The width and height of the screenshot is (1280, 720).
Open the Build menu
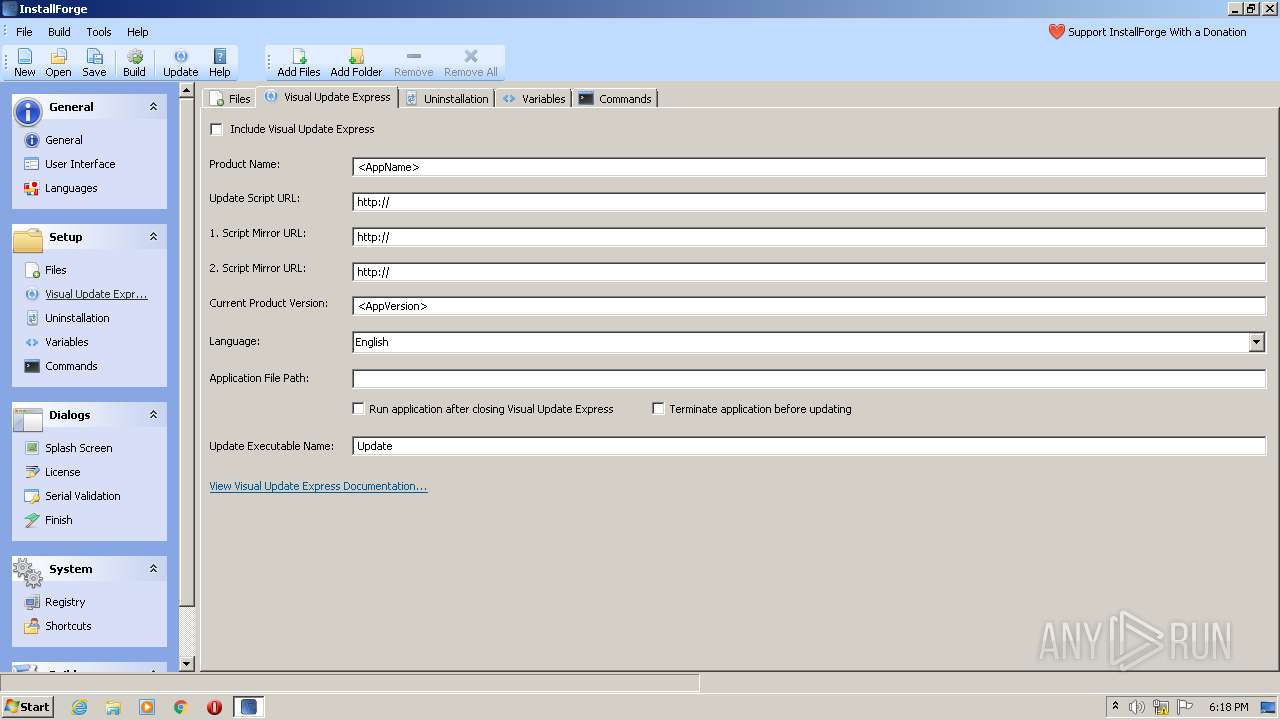point(59,32)
